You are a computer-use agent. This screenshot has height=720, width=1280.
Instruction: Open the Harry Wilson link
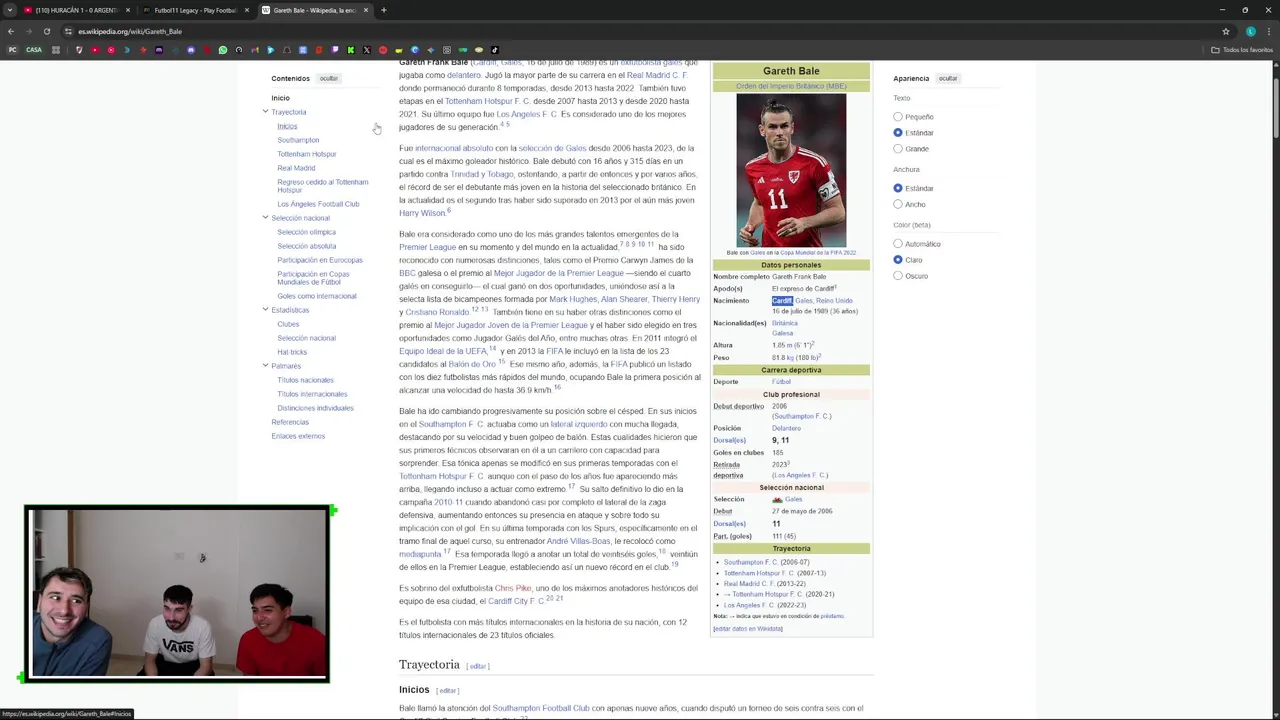tap(422, 213)
